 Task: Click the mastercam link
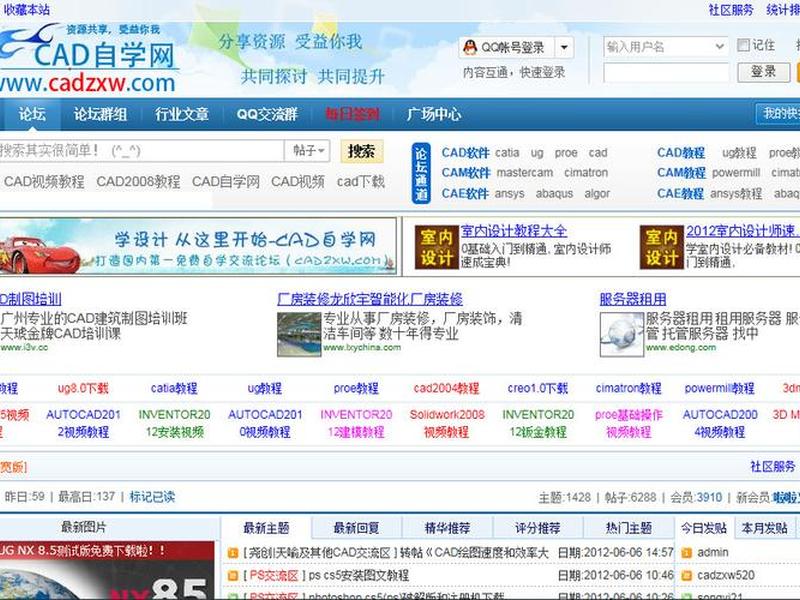pos(524,173)
